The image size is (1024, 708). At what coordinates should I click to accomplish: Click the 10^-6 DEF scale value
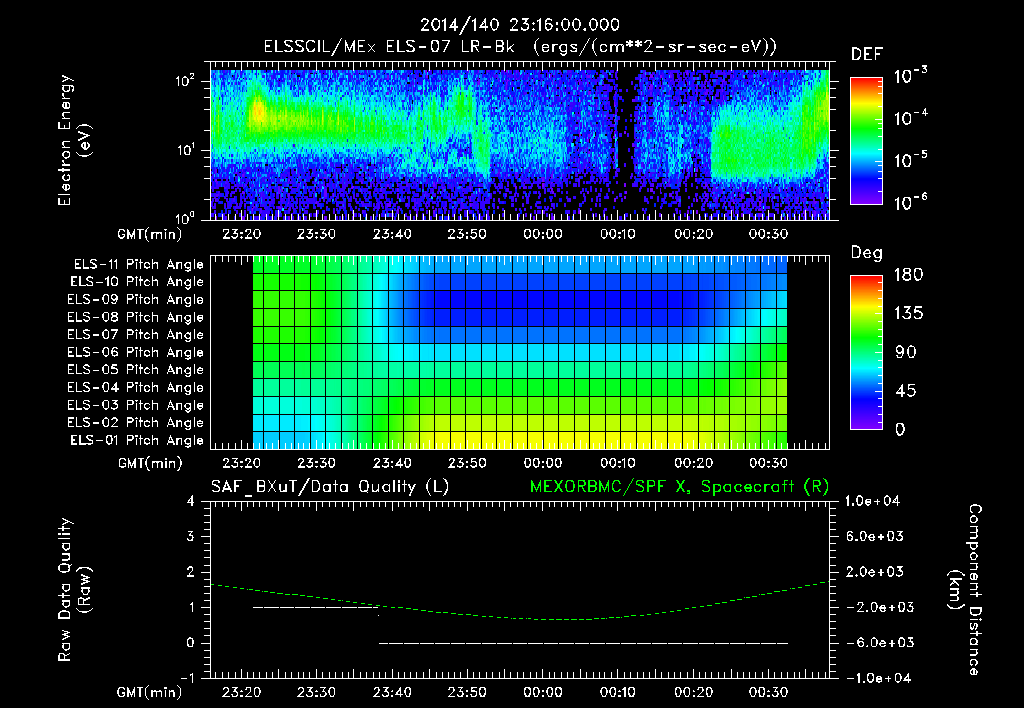(x=910, y=202)
